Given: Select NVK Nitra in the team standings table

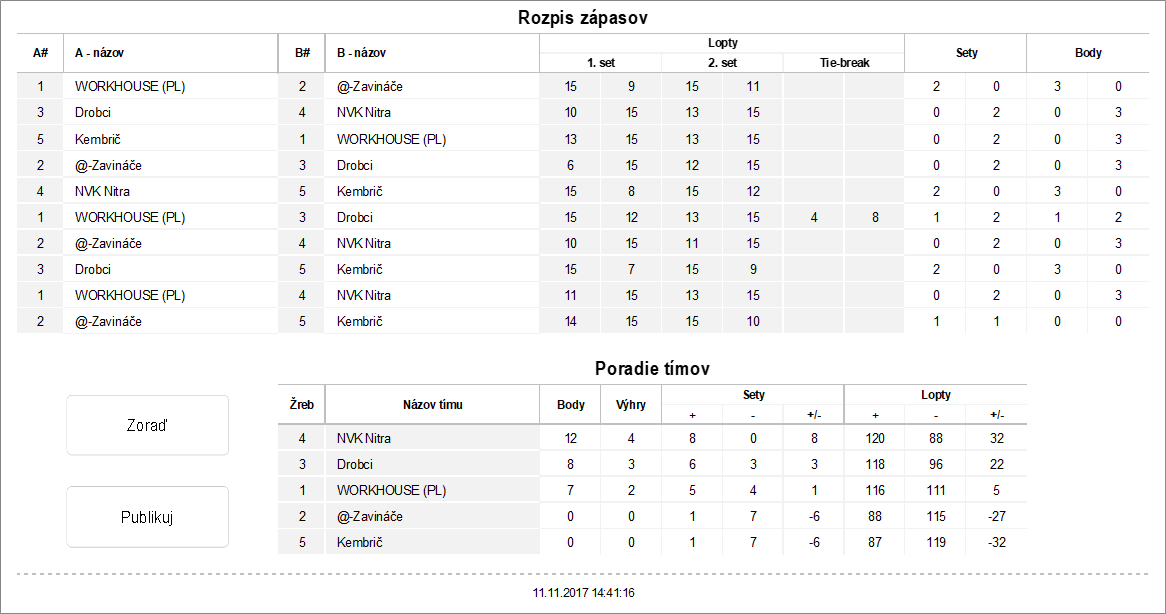Looking at the screenshot, I should (x=364, y=438).
